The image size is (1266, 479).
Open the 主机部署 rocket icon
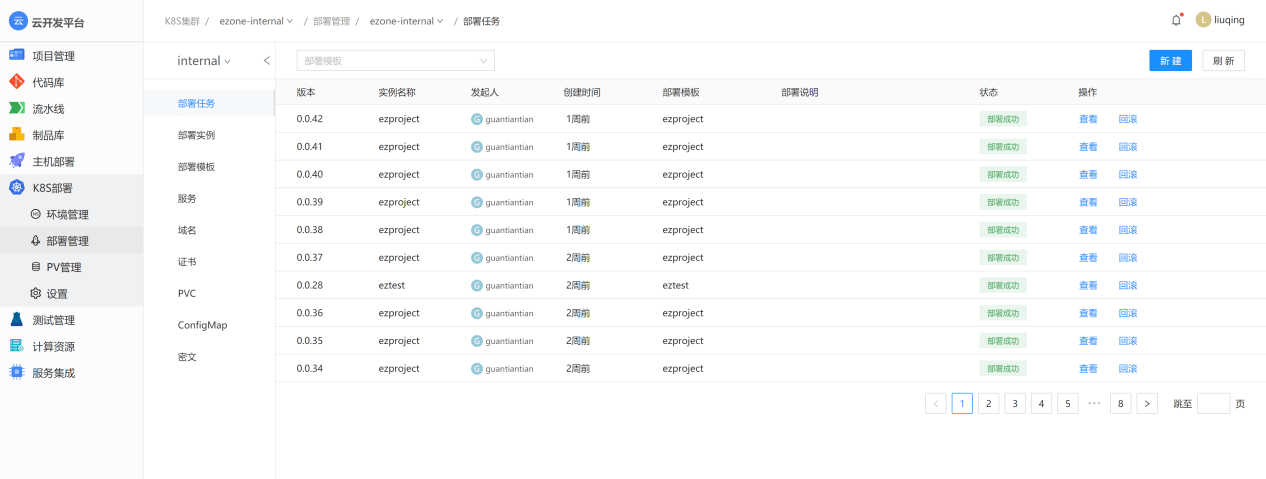tap(17, 161)
